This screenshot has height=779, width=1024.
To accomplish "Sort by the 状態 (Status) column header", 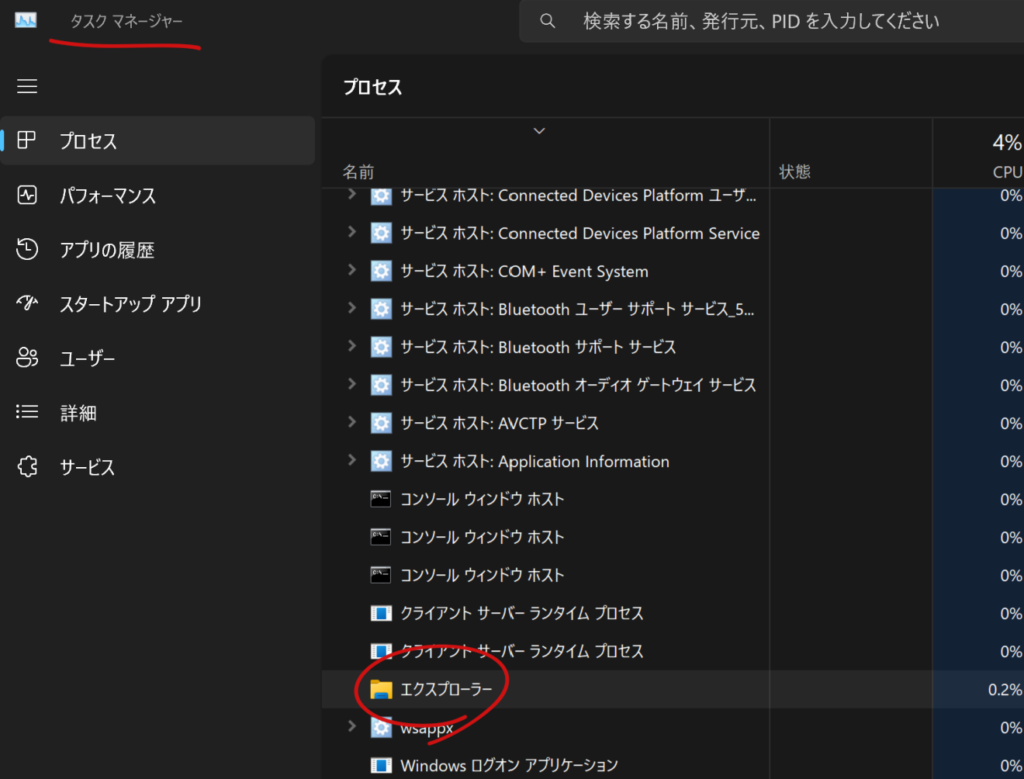I will click(795, 172).
